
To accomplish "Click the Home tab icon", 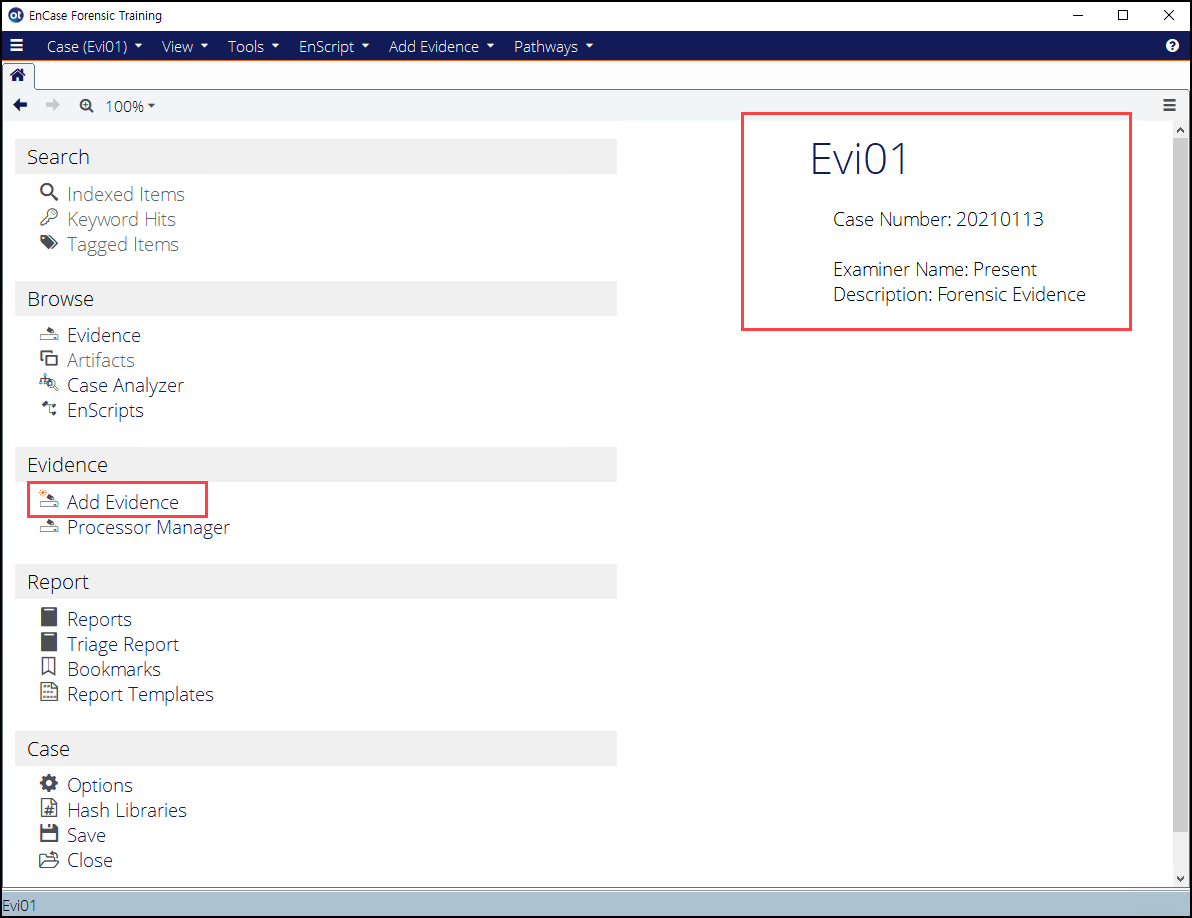I will [17, 74].
